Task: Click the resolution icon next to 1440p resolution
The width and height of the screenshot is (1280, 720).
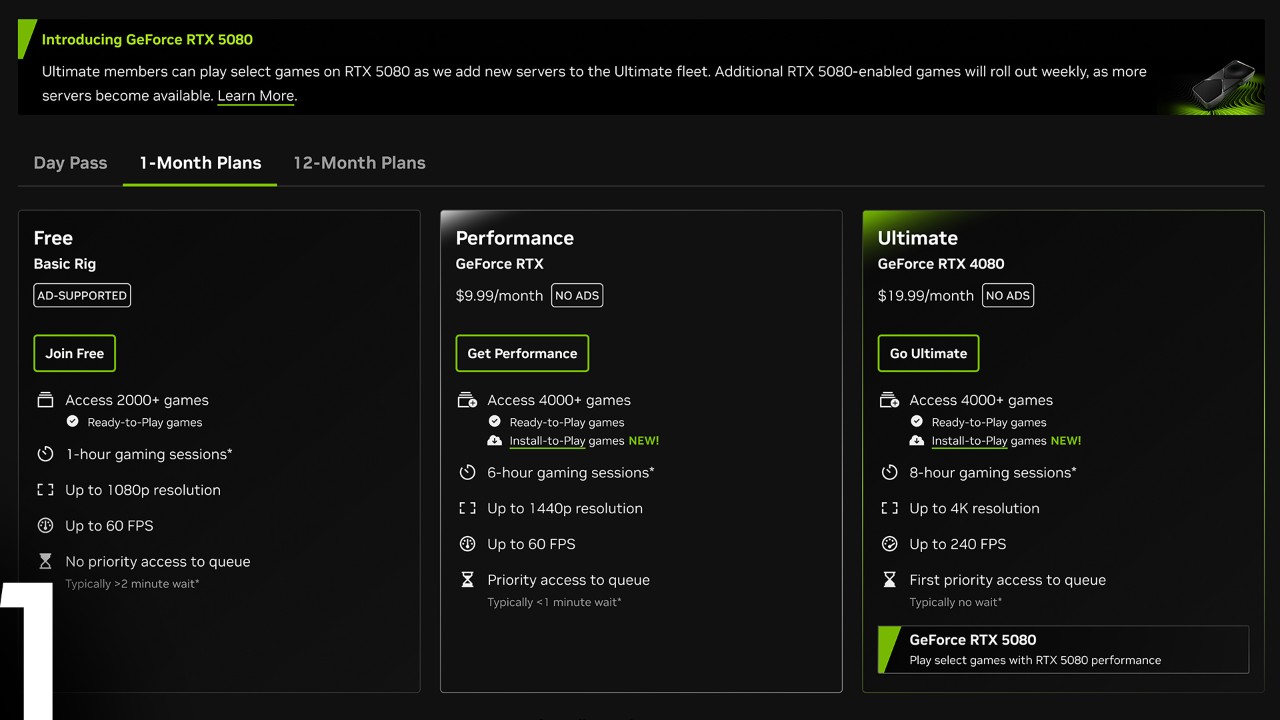Action: coord(467,508)
